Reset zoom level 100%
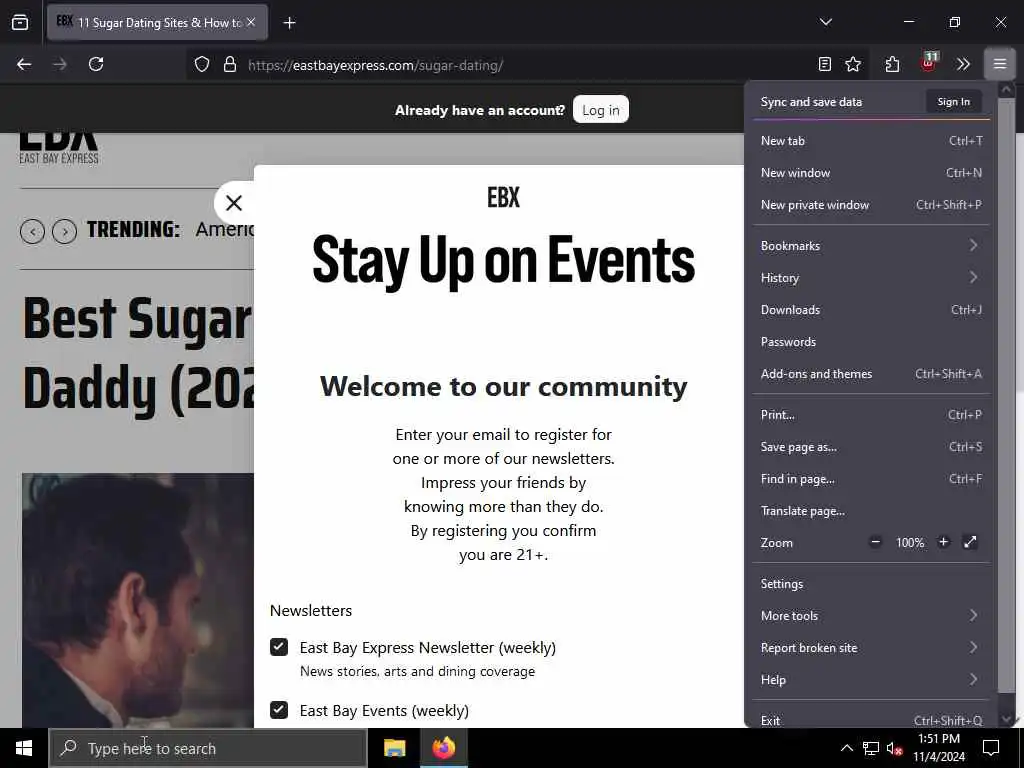This screenshot has width=1024, height=768. click(910, 543)
